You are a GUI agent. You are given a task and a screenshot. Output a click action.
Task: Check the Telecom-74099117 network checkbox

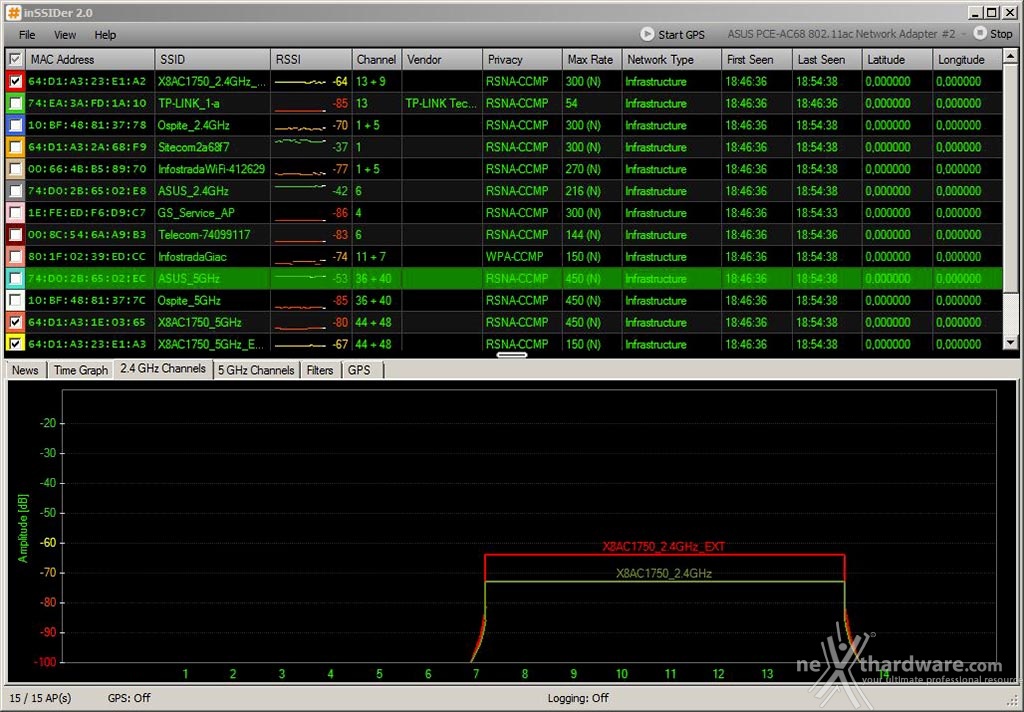coord(15,235)
